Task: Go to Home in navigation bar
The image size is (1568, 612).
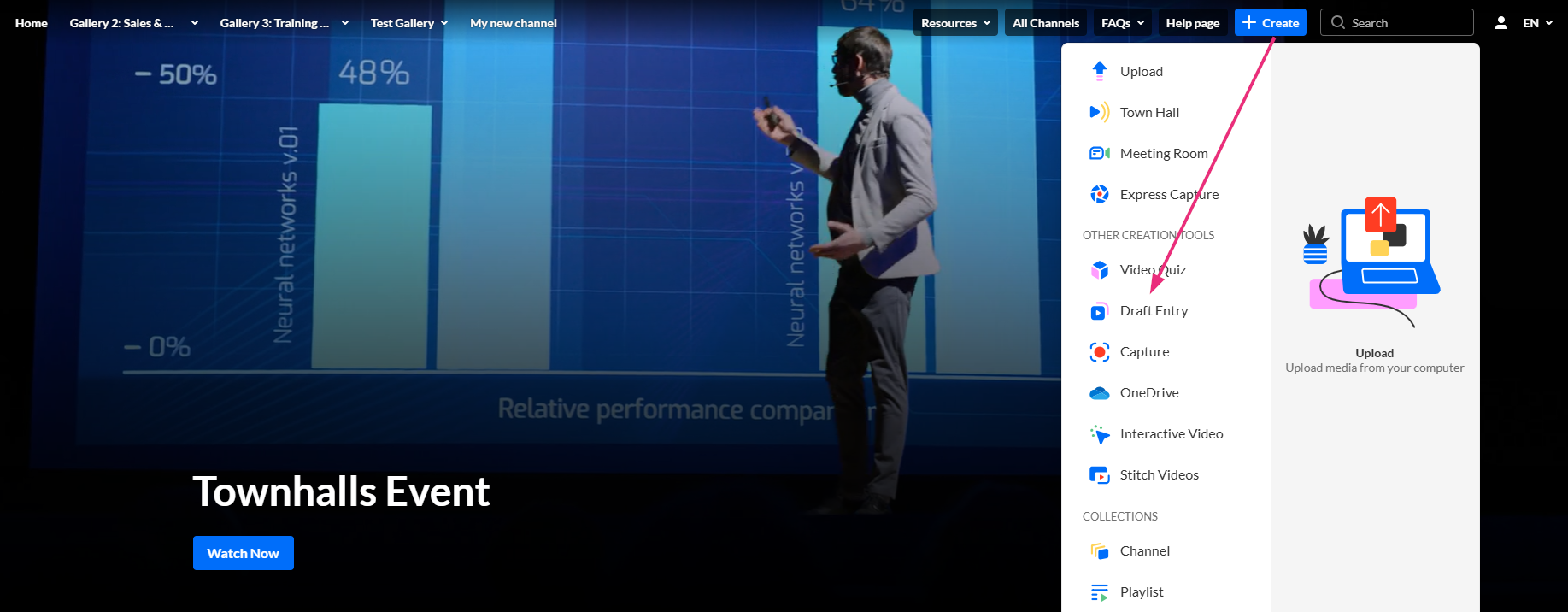Action: (32, 23)
